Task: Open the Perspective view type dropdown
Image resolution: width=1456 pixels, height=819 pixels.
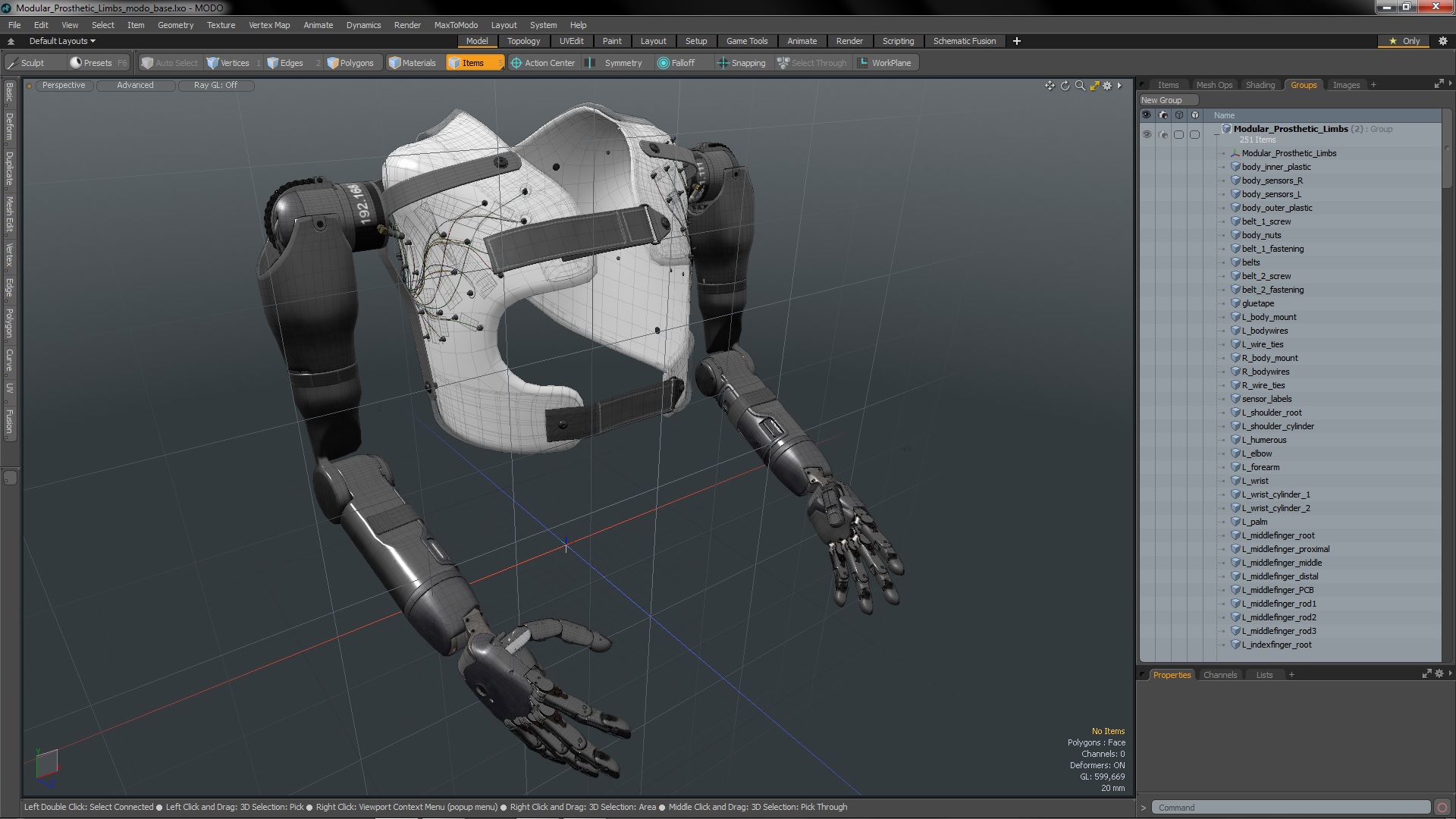Action: point(64,85)
